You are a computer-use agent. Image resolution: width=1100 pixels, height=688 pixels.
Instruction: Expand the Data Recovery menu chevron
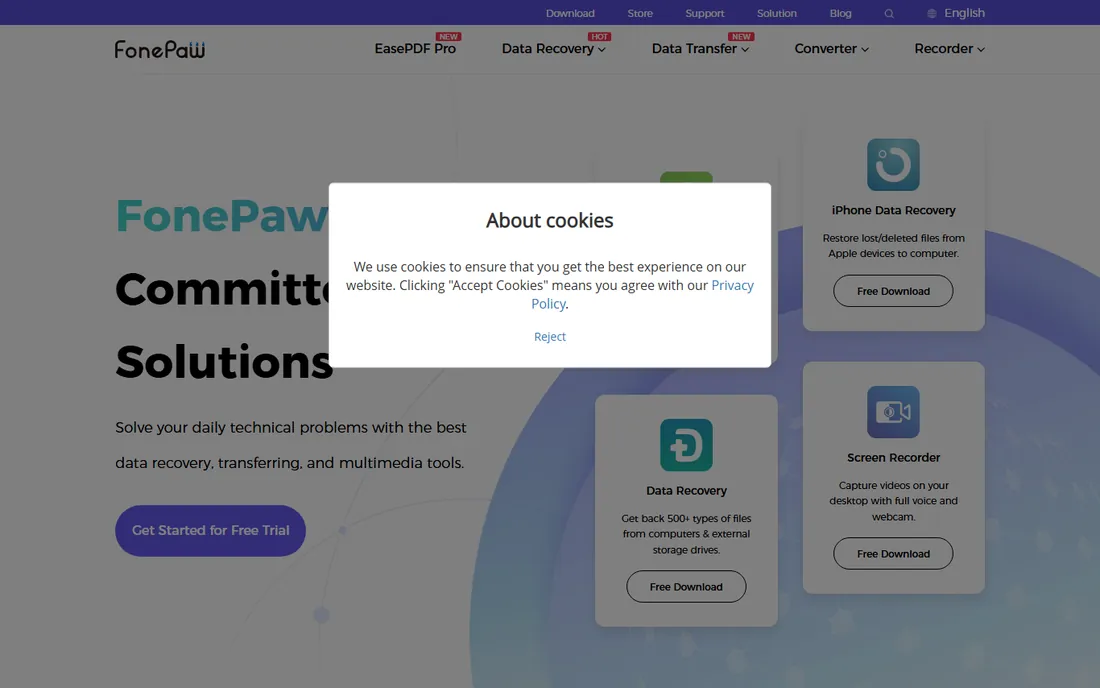coord(601,50)
